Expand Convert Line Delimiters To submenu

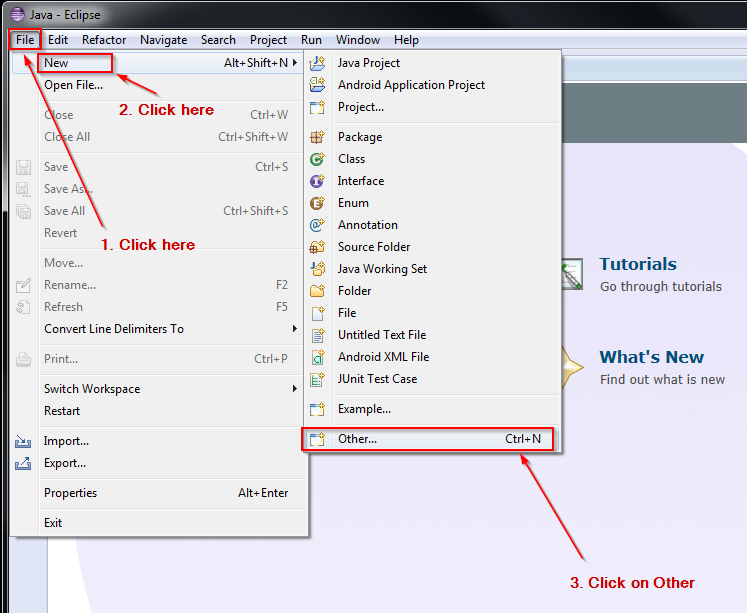tap(295, 329)
